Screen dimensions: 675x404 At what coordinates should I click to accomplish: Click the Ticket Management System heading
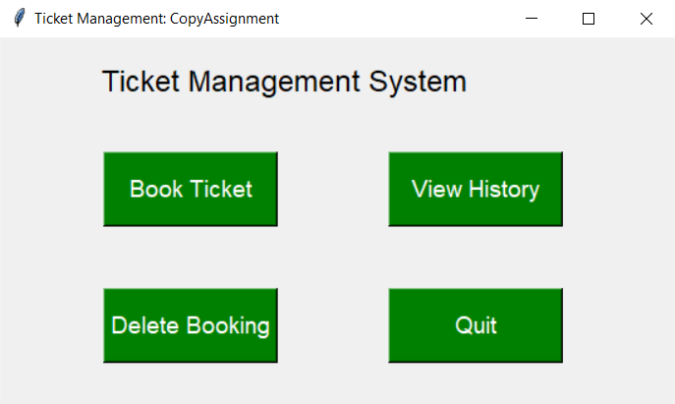[284, 81]
